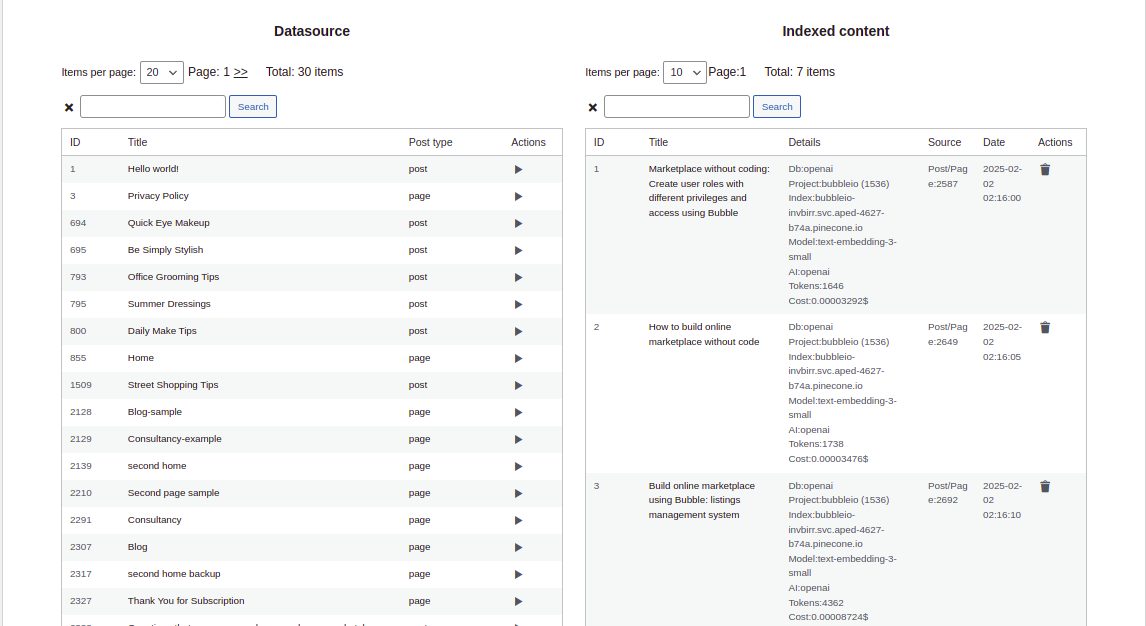Clear the Datasource search with X icon
This screenshot has height=626, width=1146.
[69, 107]
